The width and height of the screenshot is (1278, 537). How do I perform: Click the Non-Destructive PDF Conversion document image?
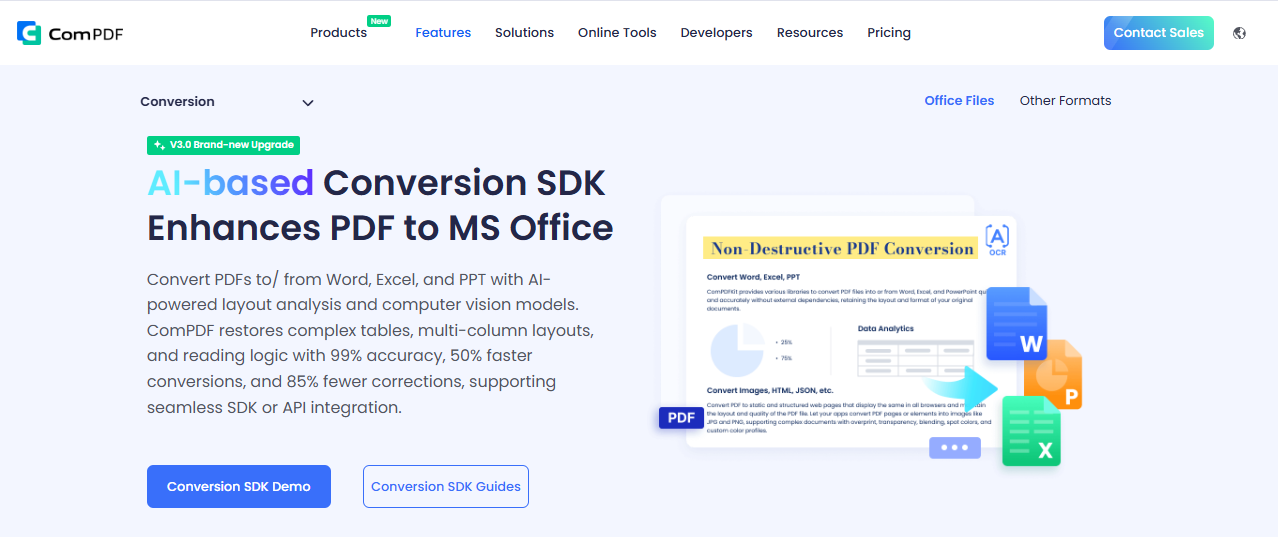pos(850,330)
